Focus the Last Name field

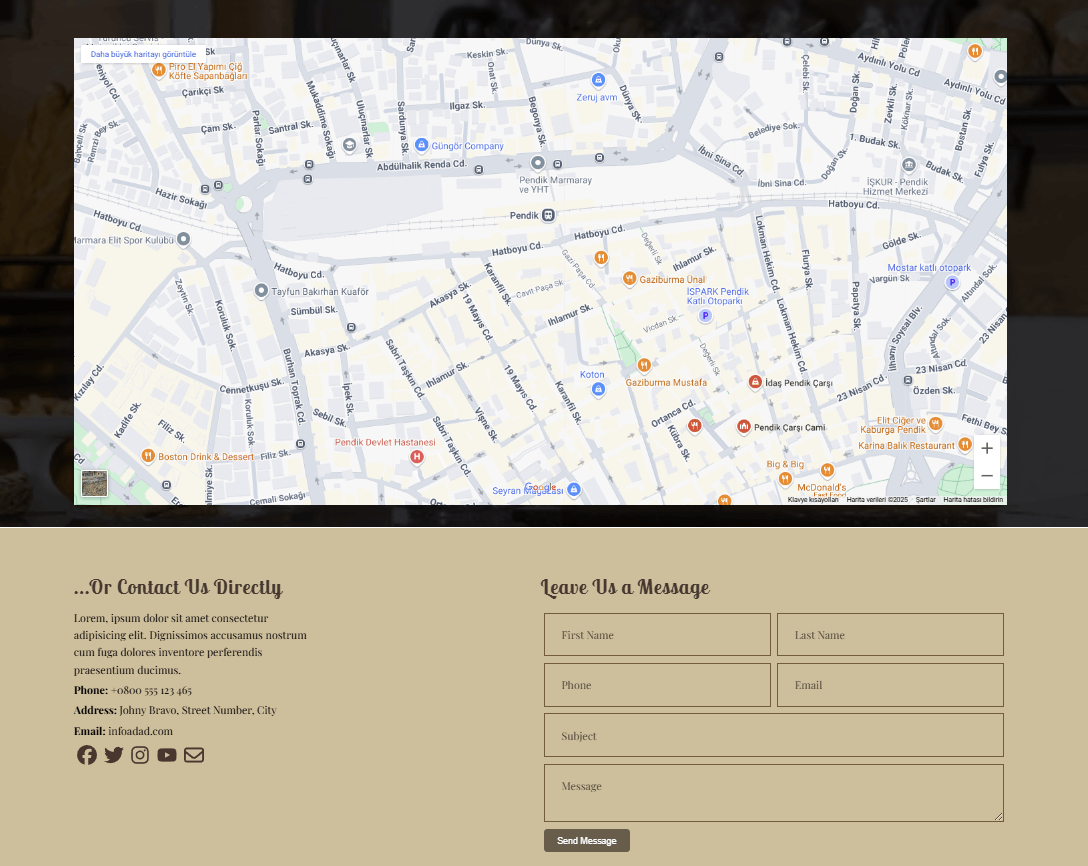point(890,634)
